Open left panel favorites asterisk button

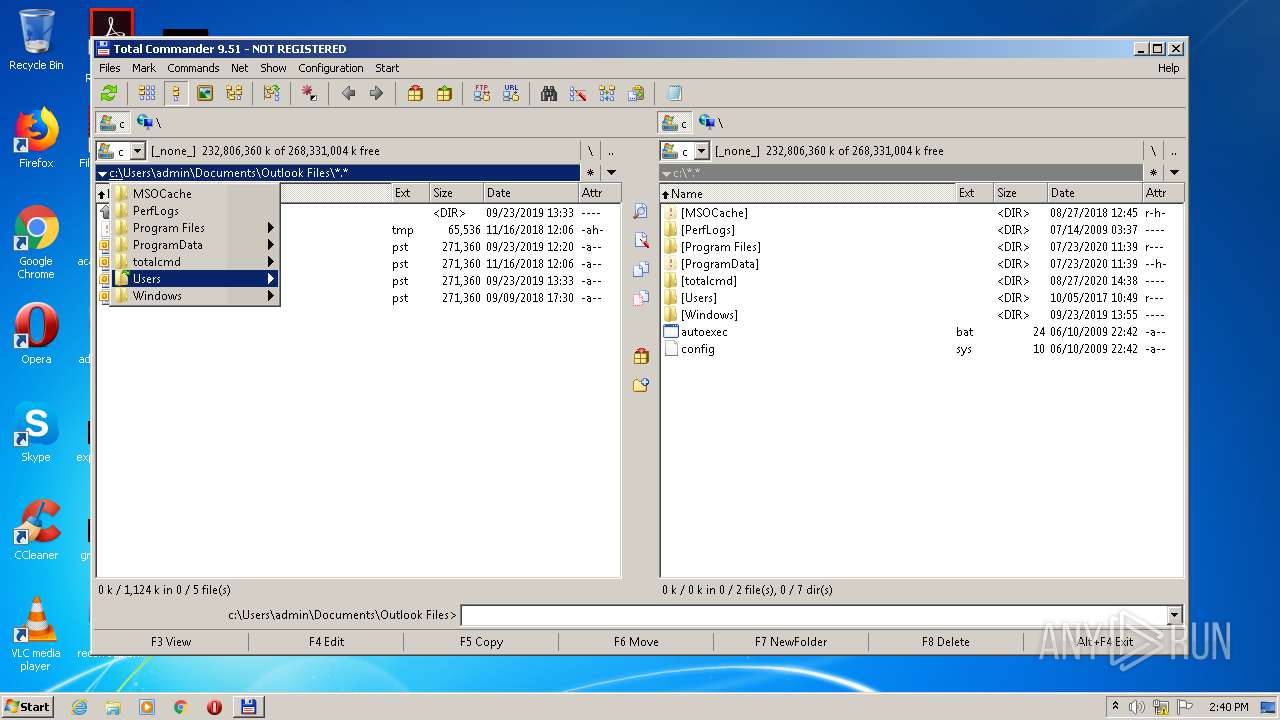591,173
